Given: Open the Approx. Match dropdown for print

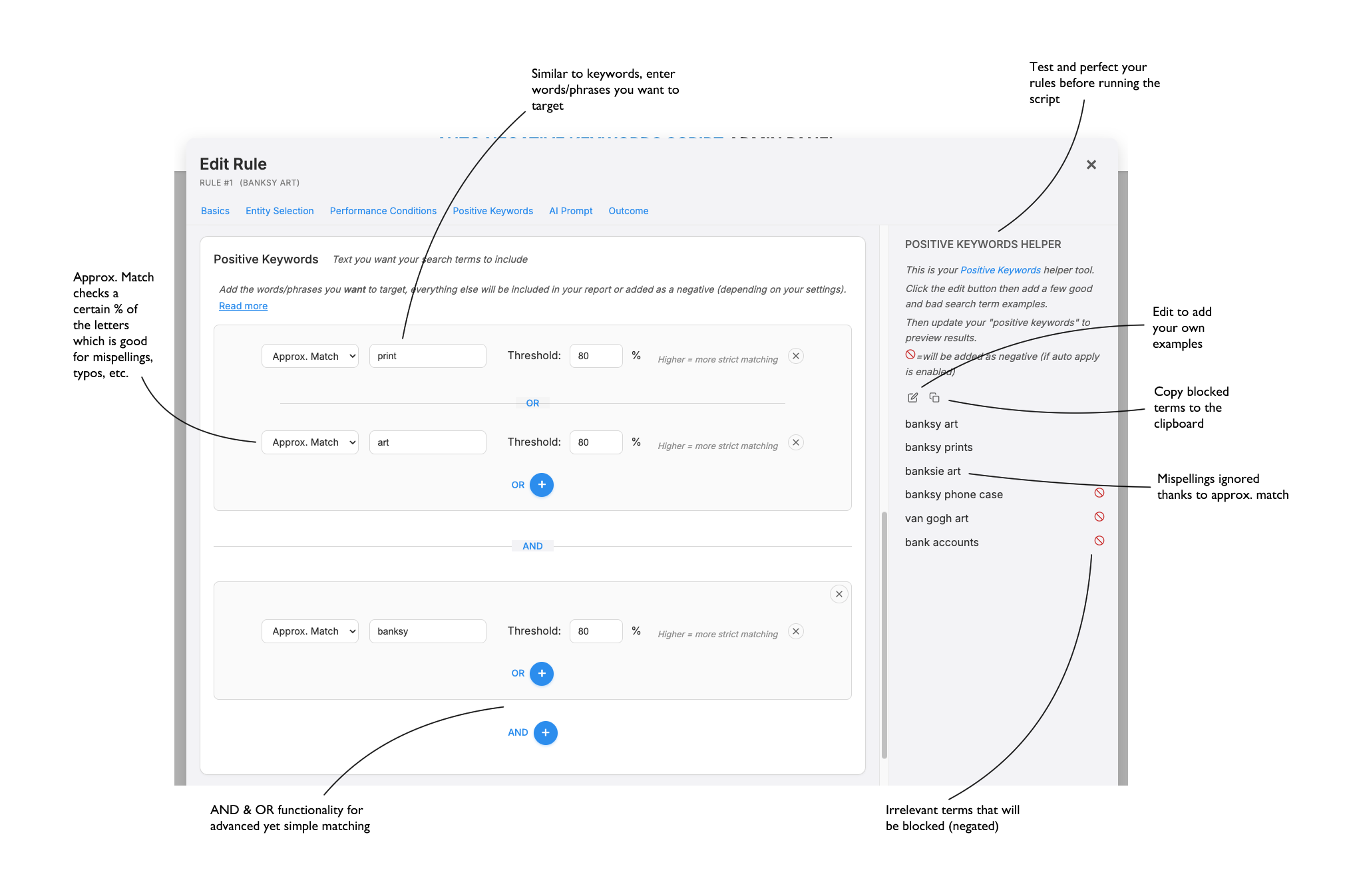Looking at the screenshot, I should pyautogui.click(x=309, y=356).
